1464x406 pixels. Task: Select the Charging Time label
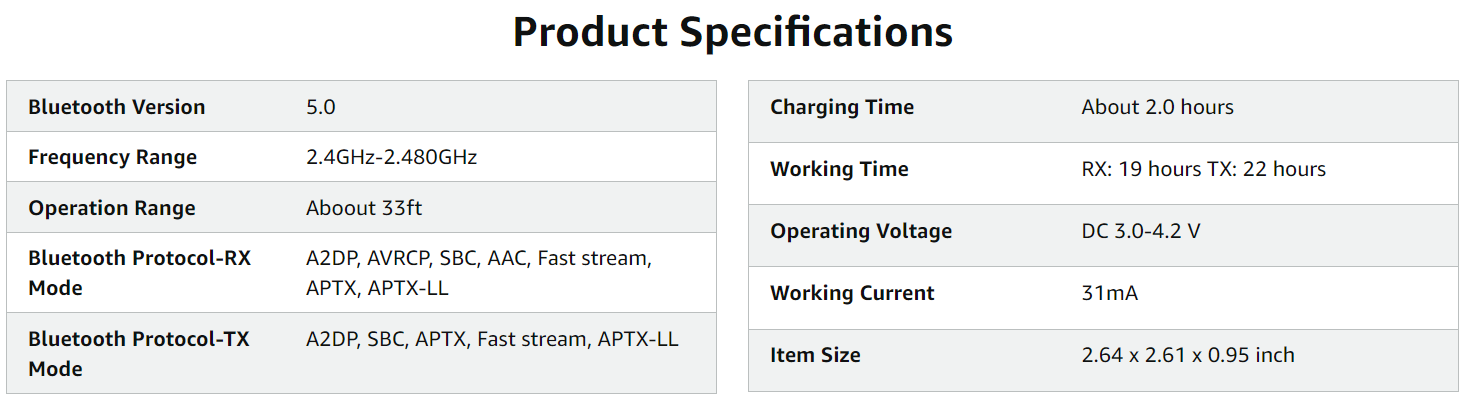[x=842, y=107]
